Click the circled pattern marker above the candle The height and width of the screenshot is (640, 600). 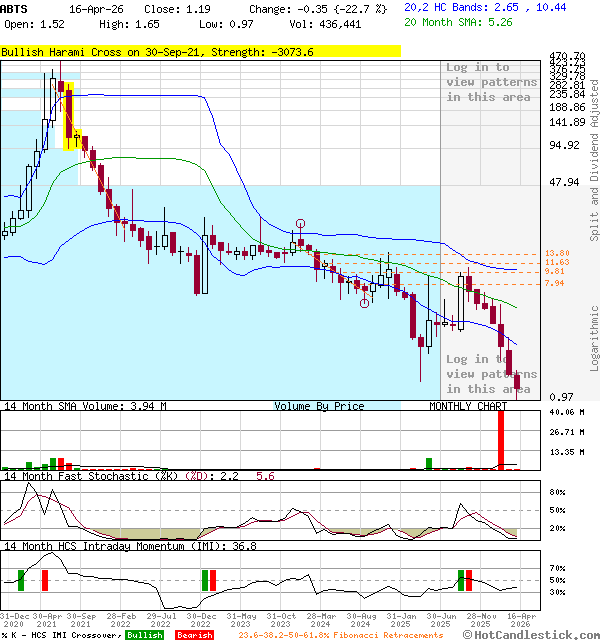pos(300,224)
